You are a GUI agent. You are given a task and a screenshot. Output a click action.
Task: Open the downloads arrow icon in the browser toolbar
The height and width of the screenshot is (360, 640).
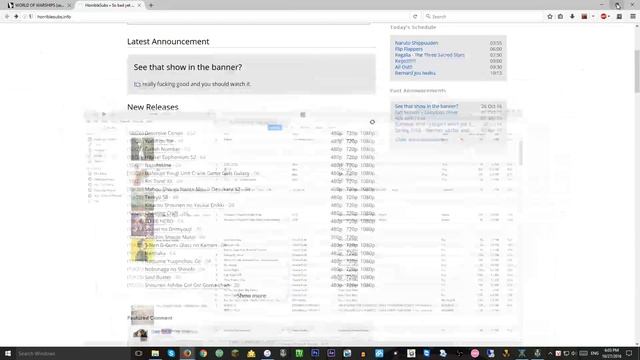pos(572,16)
